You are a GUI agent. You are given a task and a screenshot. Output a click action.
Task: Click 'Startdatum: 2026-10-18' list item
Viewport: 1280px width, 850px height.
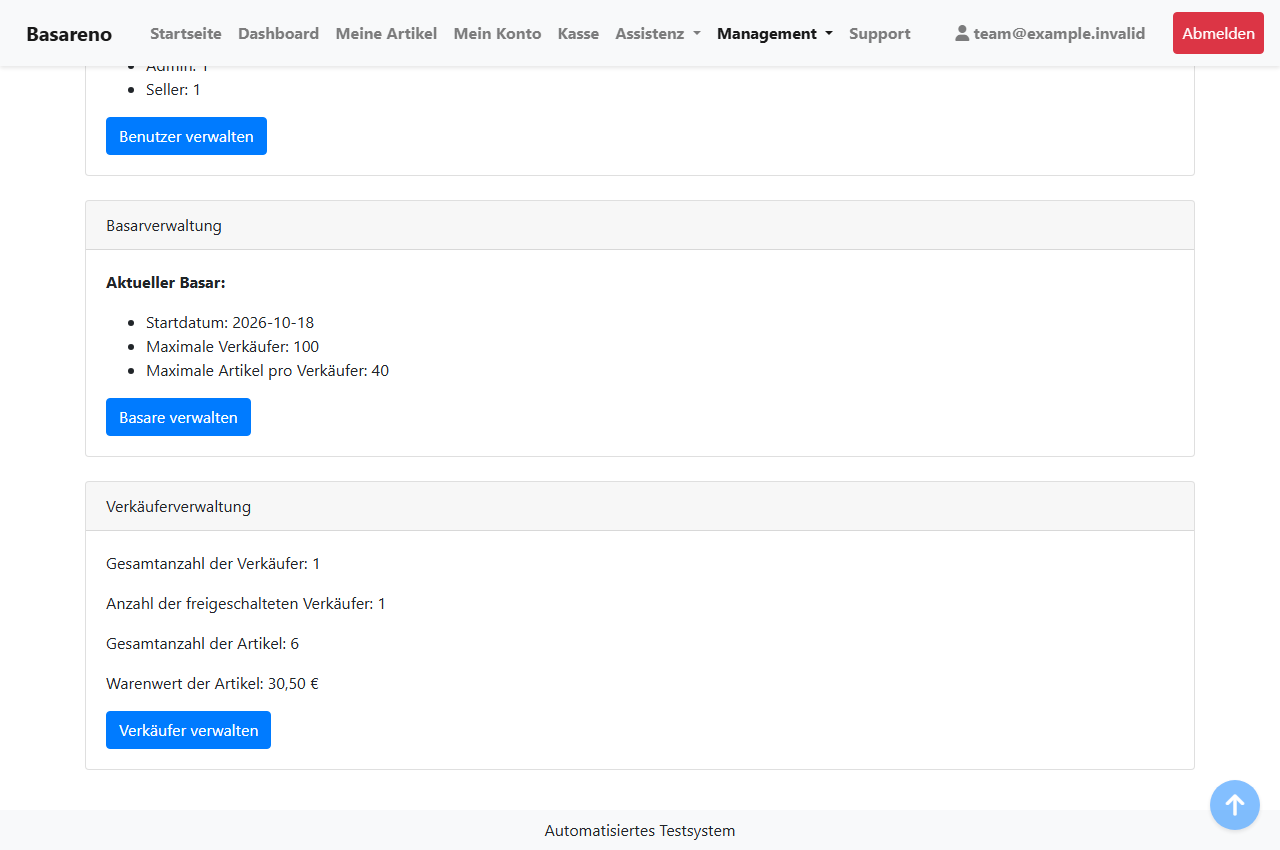[230, 322]
